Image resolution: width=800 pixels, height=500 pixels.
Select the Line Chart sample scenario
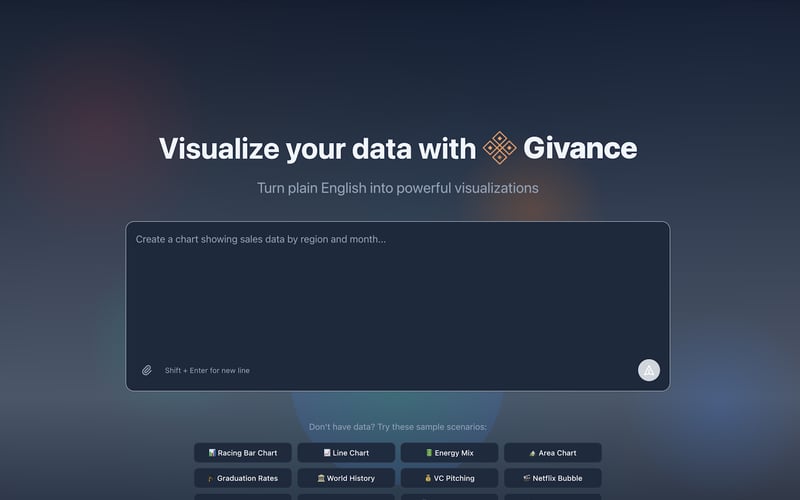(x=346, y=453)
